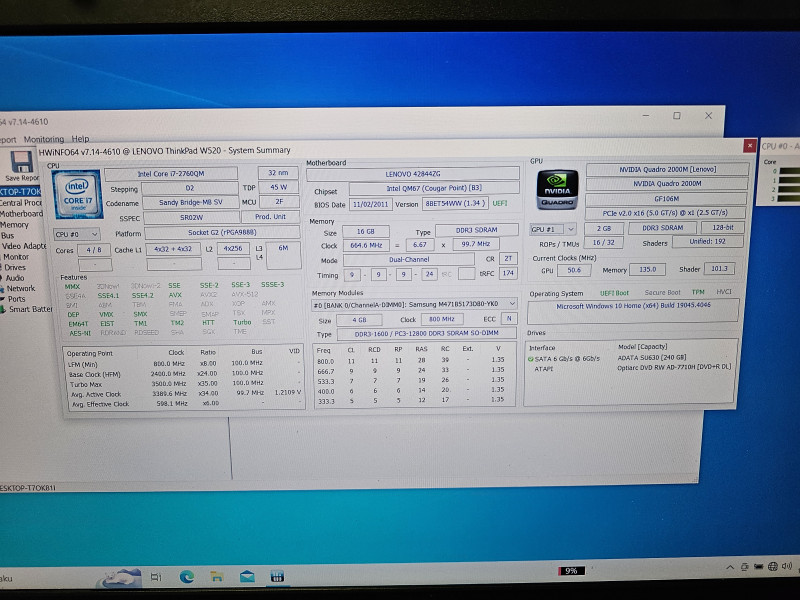The width and height of the screenshot is (800, 600).
Task: Click the 32 nm process value
Action: coord(278,173)
